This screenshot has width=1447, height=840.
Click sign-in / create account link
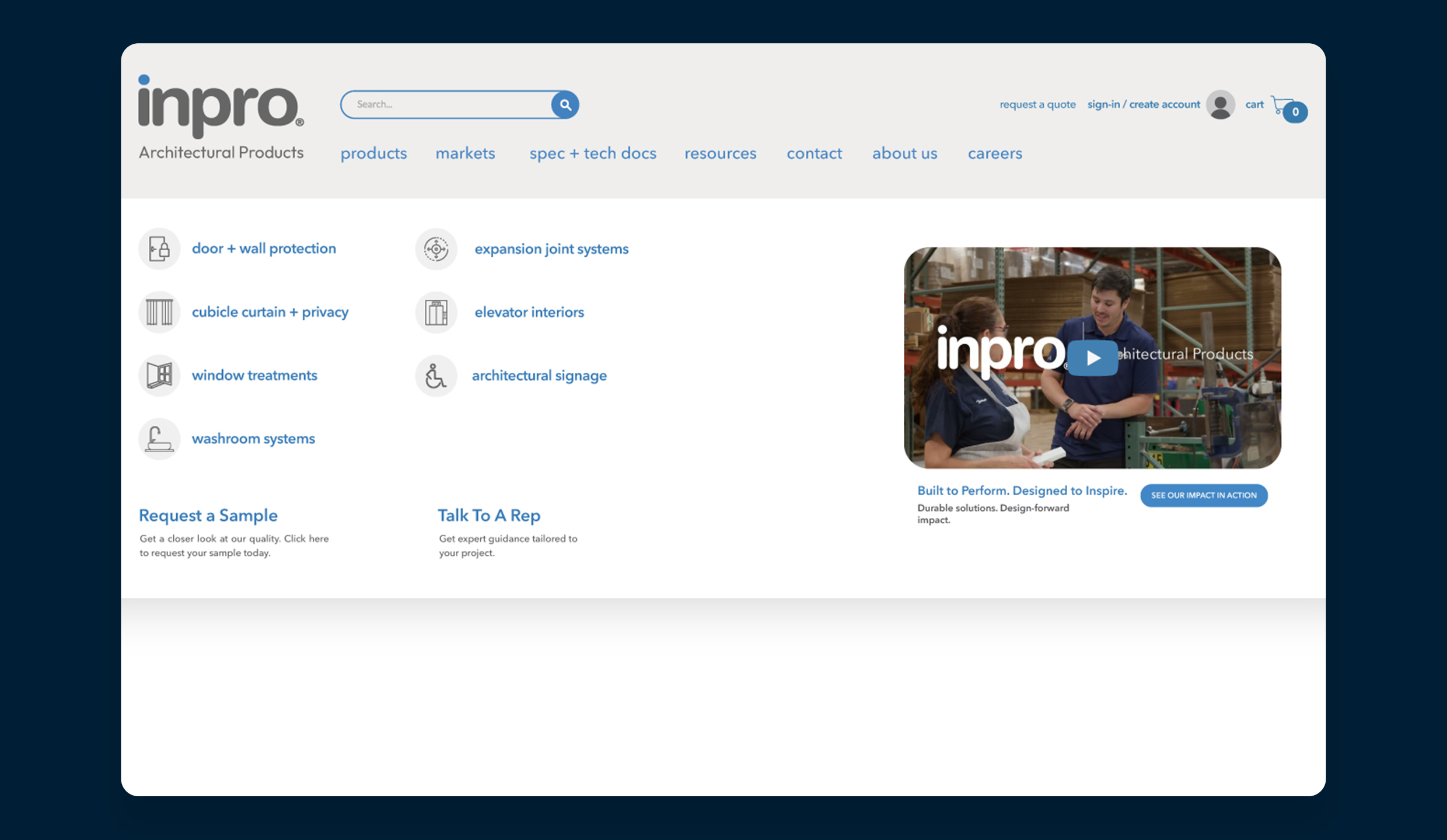[1143, 104]
